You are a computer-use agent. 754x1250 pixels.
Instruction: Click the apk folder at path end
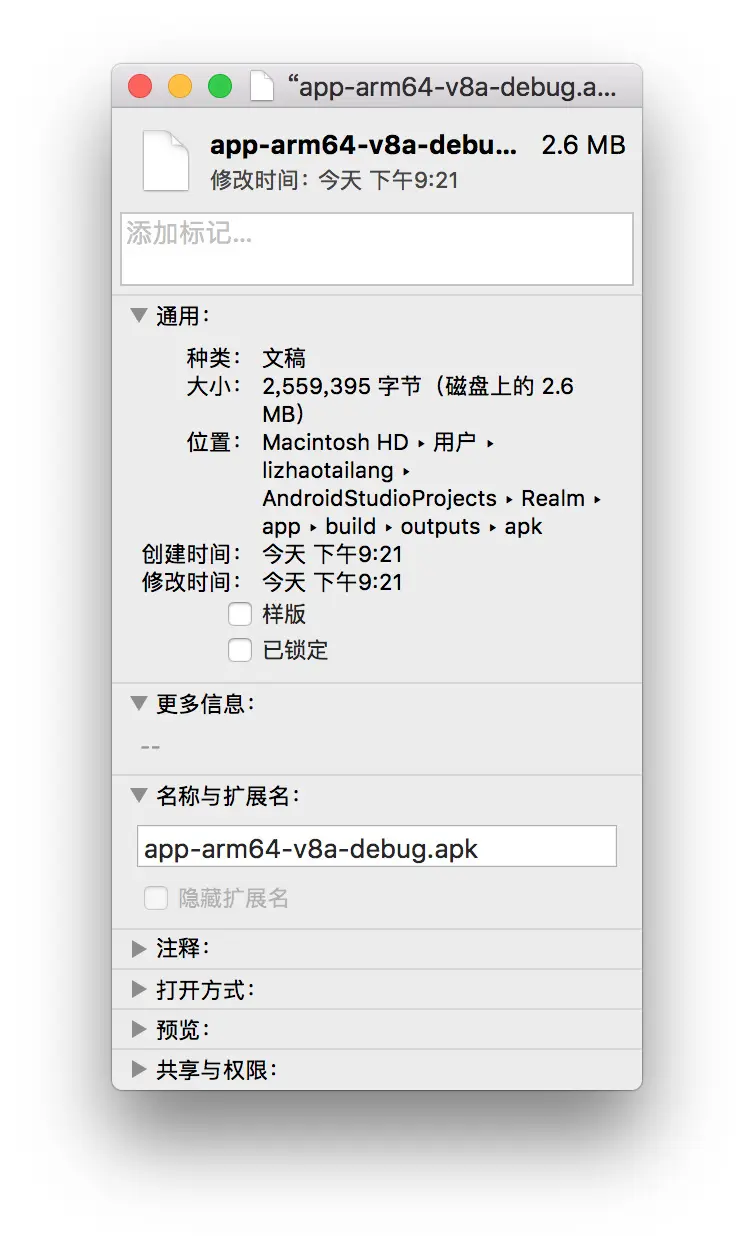click(x=523, y=526)
